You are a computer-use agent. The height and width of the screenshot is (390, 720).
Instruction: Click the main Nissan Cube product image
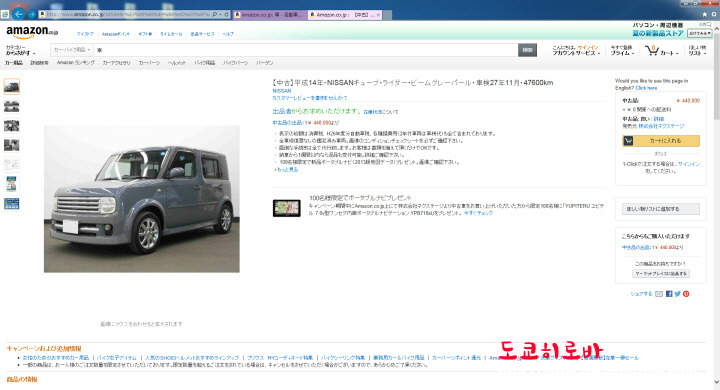click(141, 199)
